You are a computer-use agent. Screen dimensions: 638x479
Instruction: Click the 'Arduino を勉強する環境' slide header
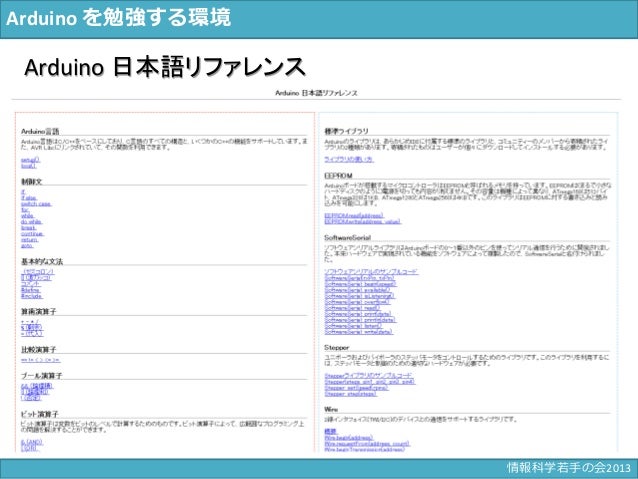point(118,18)
